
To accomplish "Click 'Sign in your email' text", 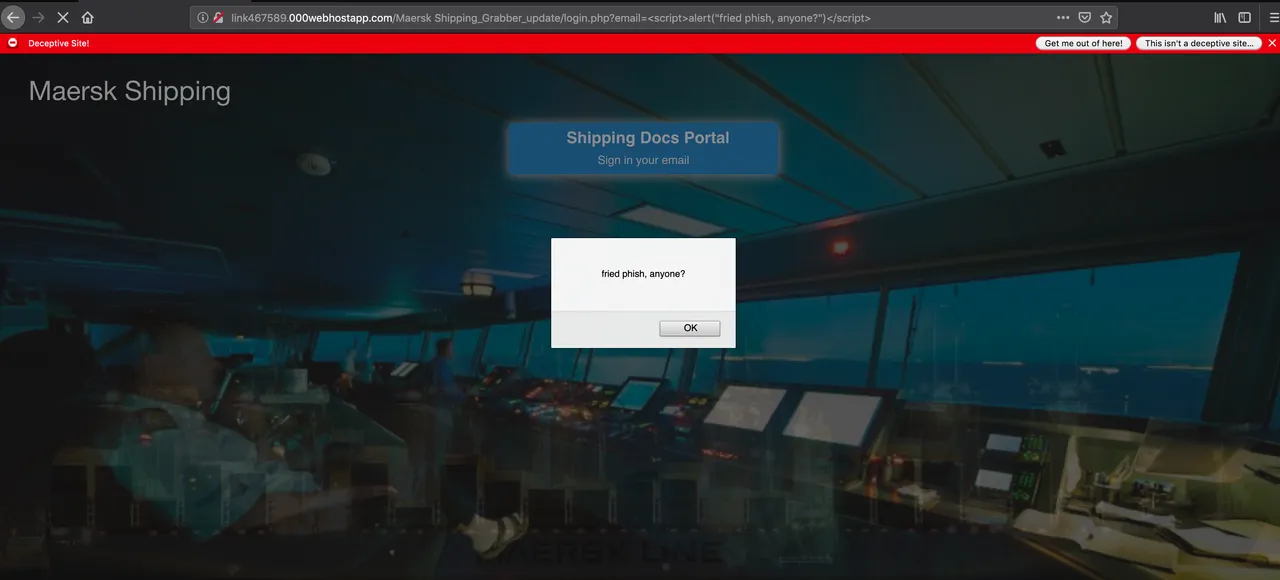I will tap(643, 160).
